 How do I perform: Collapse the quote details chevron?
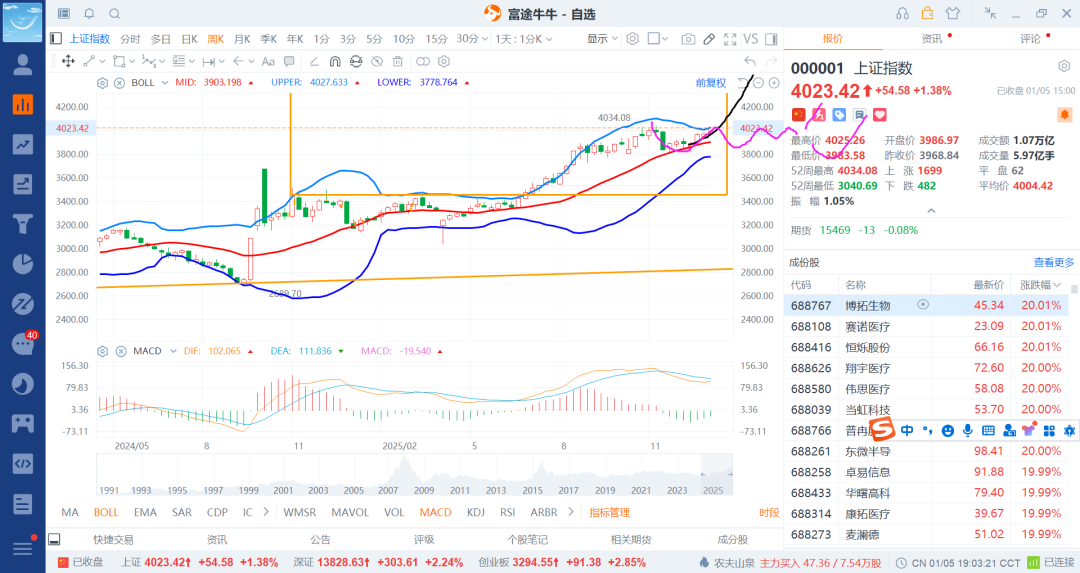[931, 211]
